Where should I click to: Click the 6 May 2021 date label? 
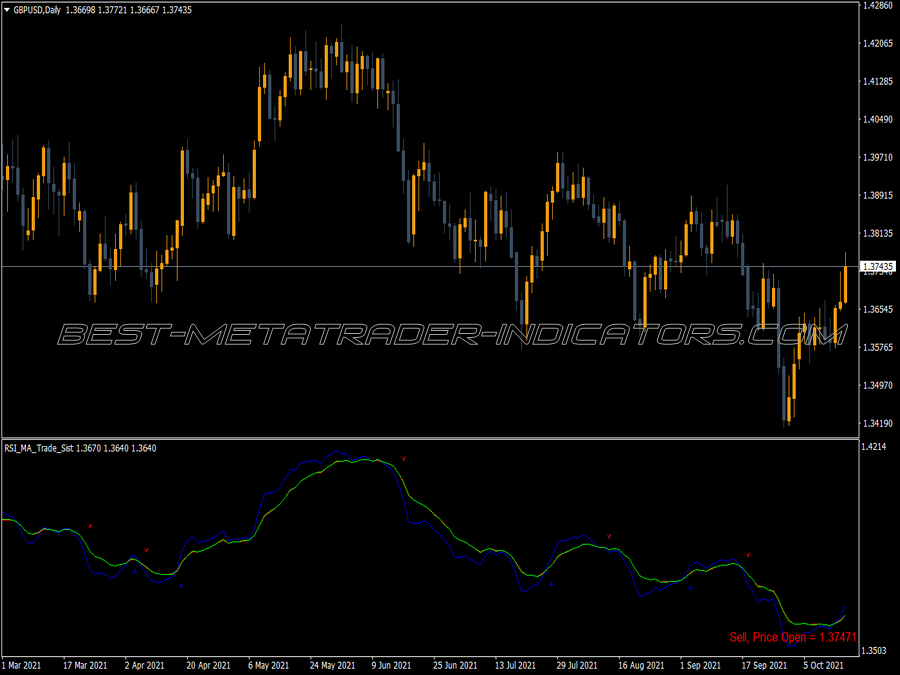[x=268, y=666]
